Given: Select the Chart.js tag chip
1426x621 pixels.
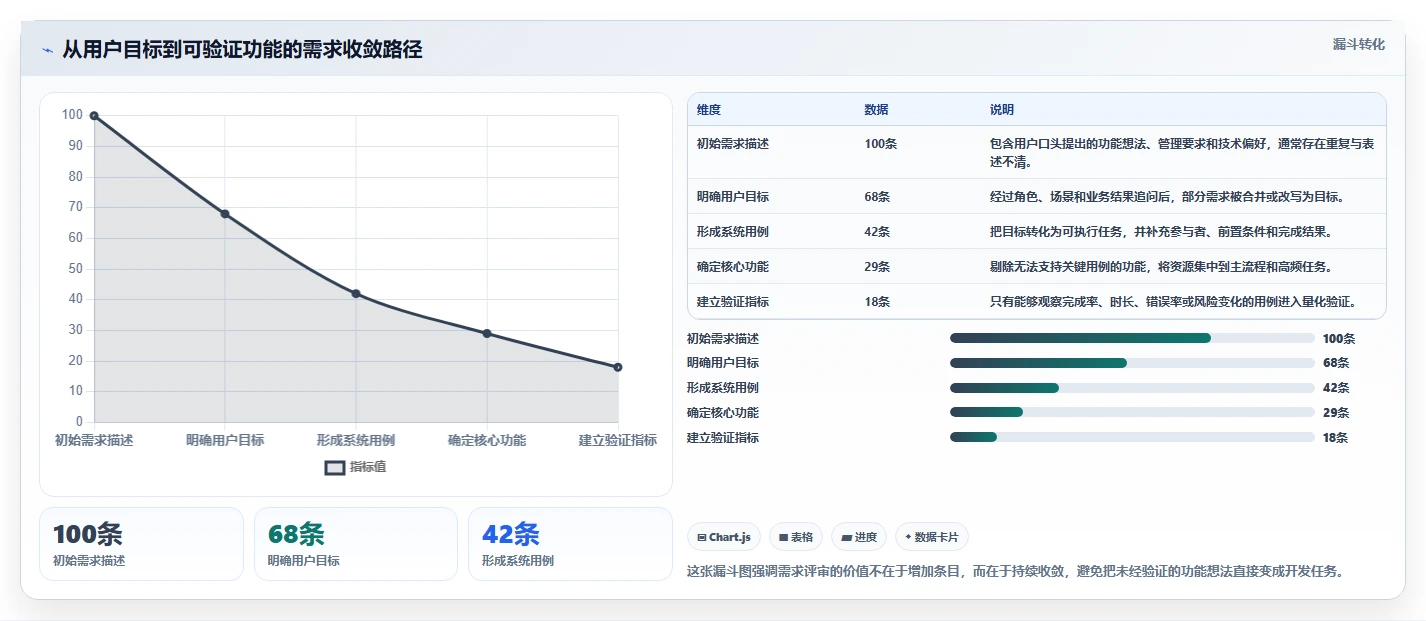Looking at the screenshot, I should pos(724,537).
